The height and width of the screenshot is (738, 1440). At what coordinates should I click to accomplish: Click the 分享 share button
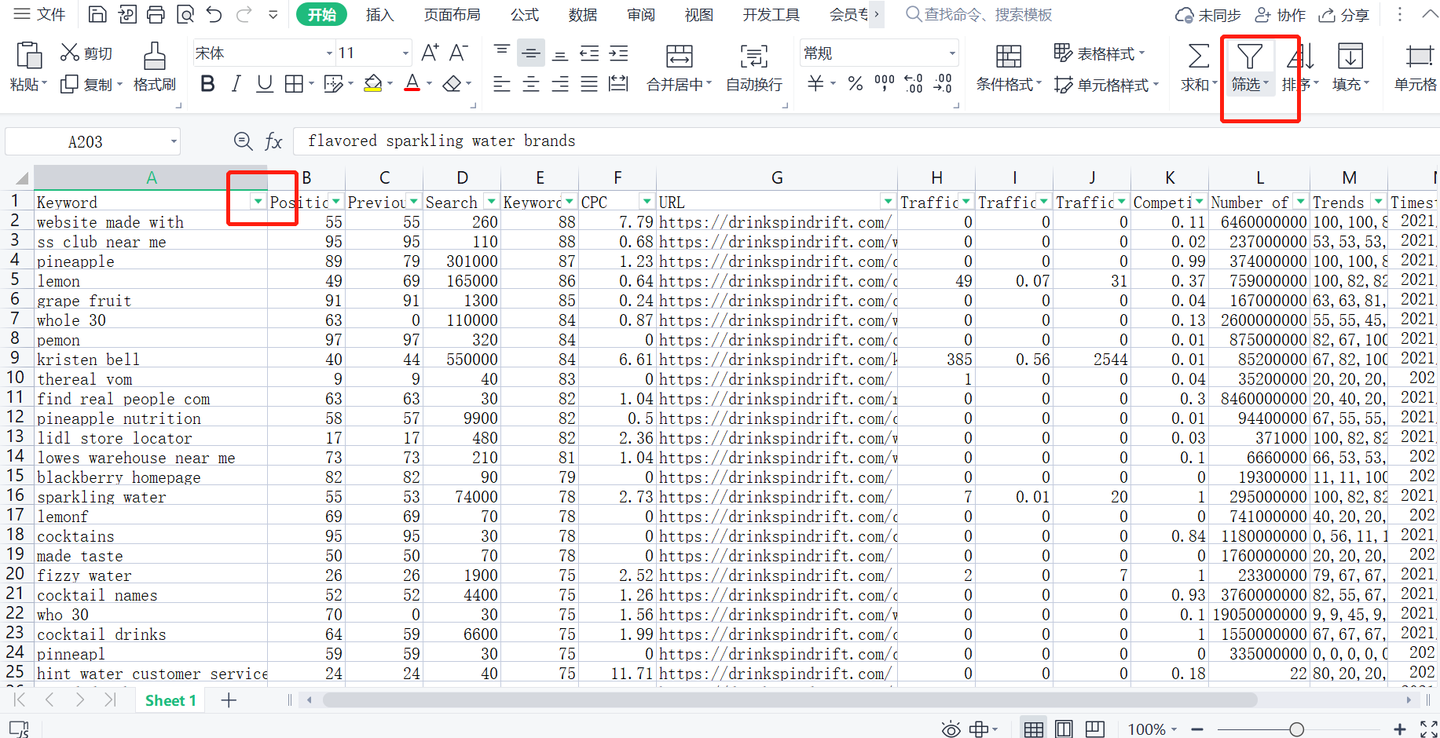(x=1344, y=15)
